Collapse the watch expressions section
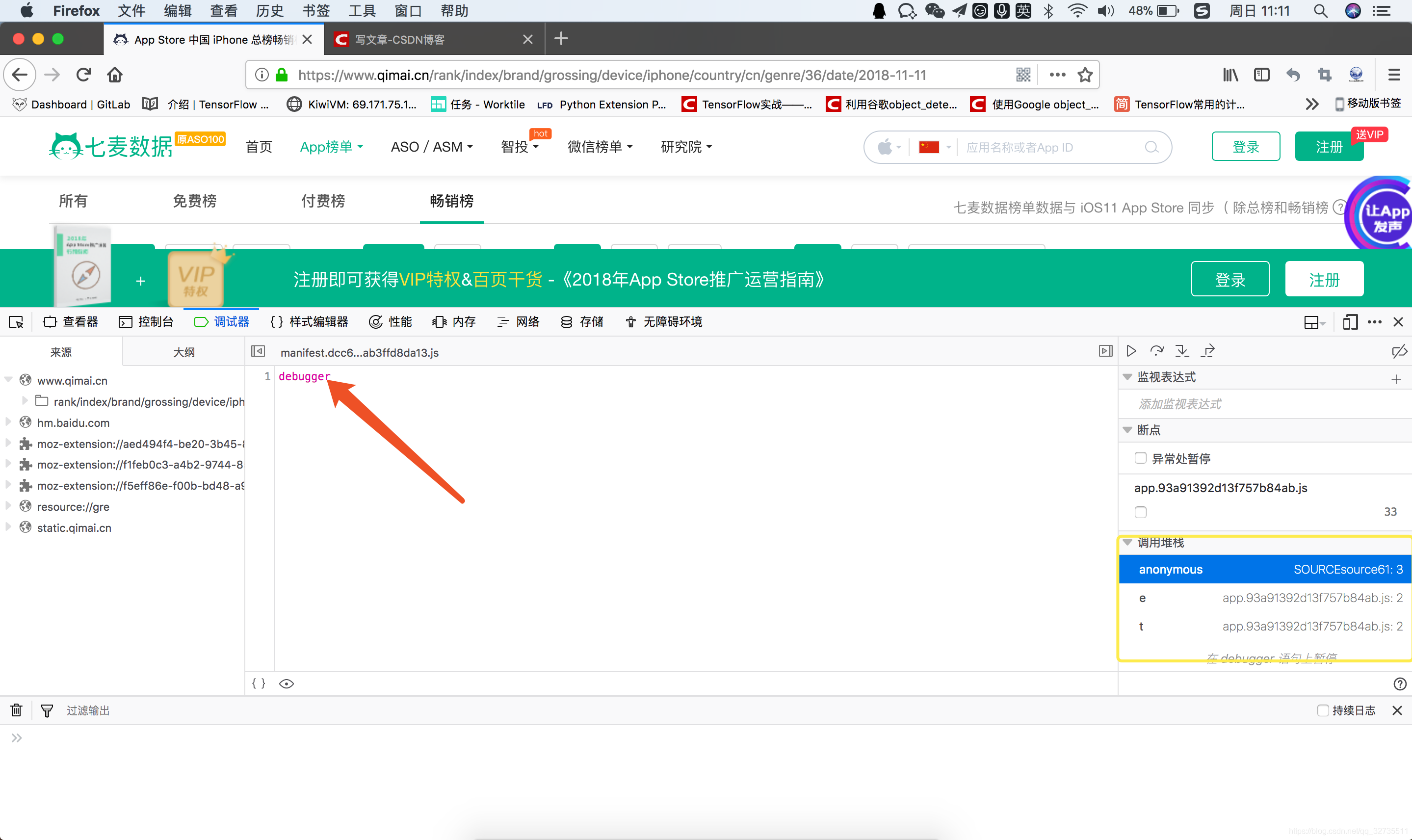The image size is (1412, 840). click(x=1127, y=377)
